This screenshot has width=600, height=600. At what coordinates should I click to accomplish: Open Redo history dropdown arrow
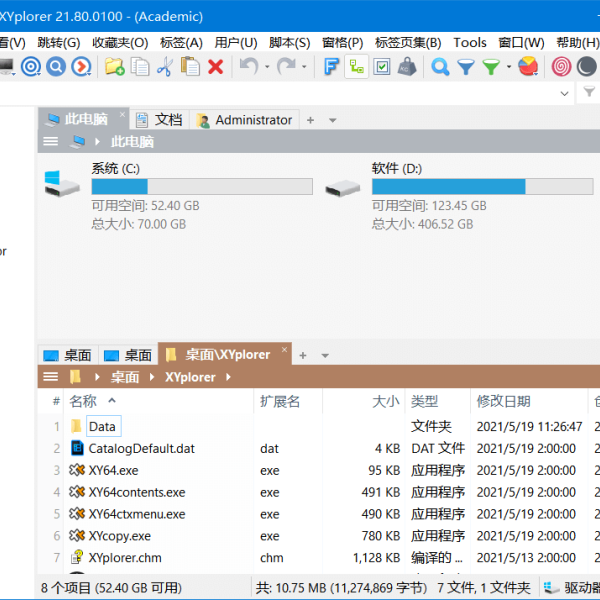[304, 67]
